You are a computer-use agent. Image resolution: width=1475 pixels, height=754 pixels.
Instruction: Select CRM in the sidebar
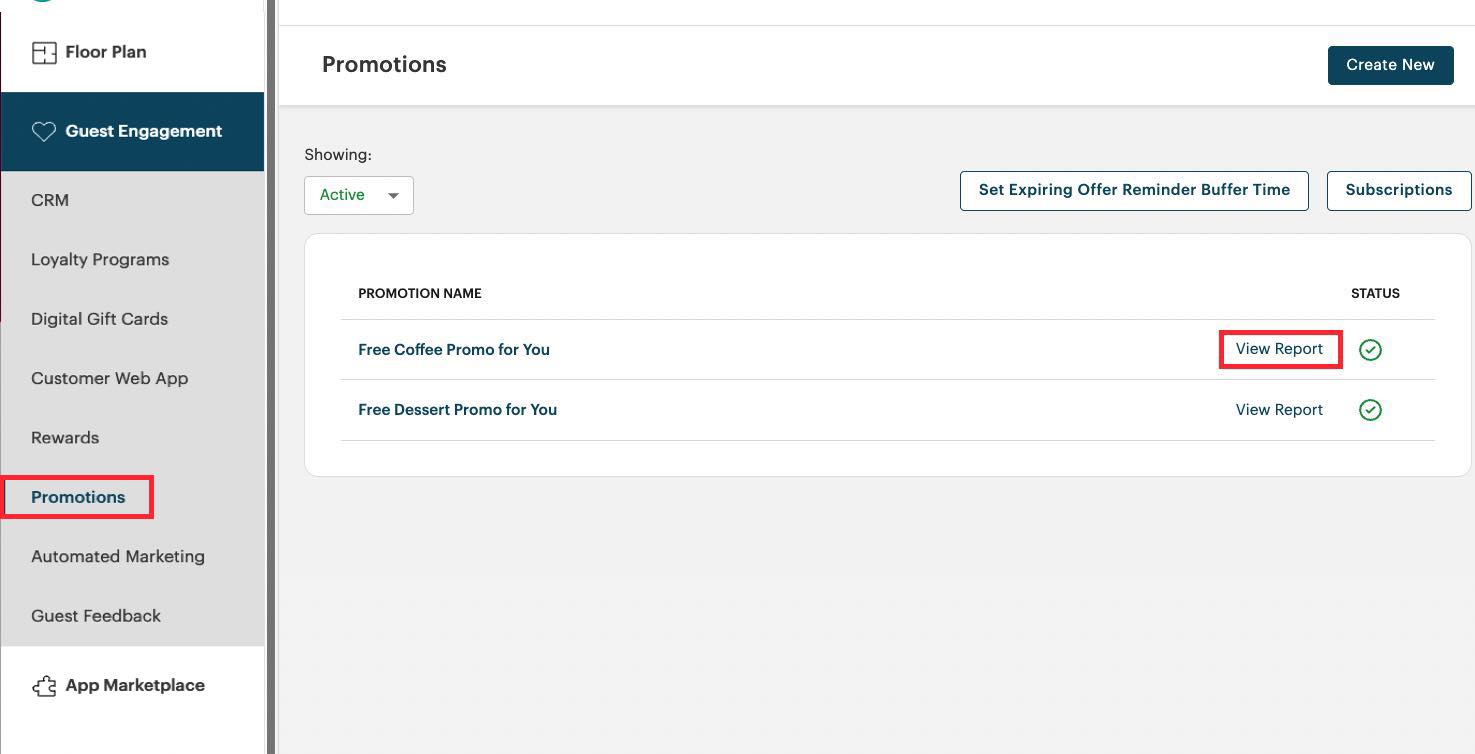click(x=50, y=200)
